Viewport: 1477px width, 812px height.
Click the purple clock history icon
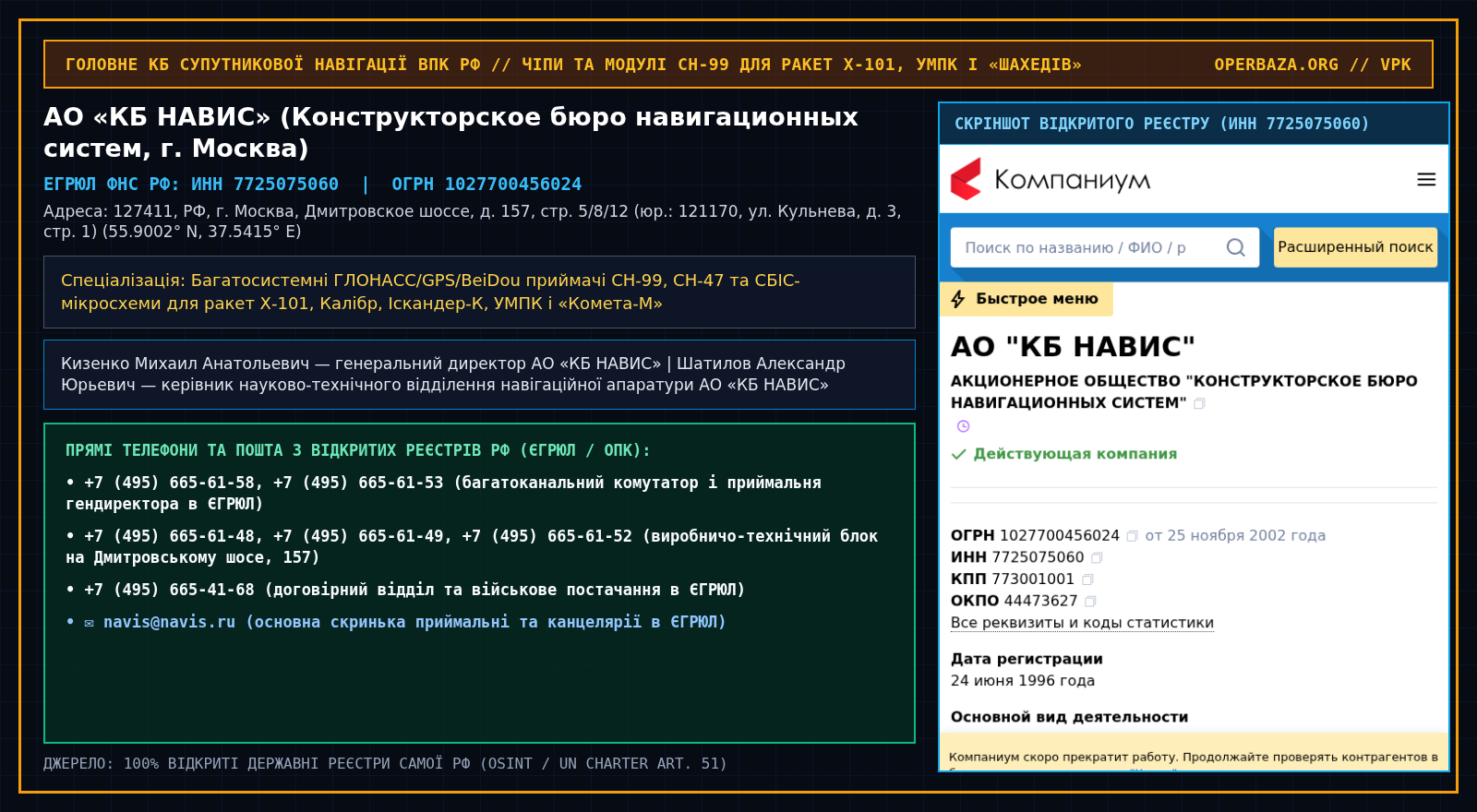coord(963,426)
